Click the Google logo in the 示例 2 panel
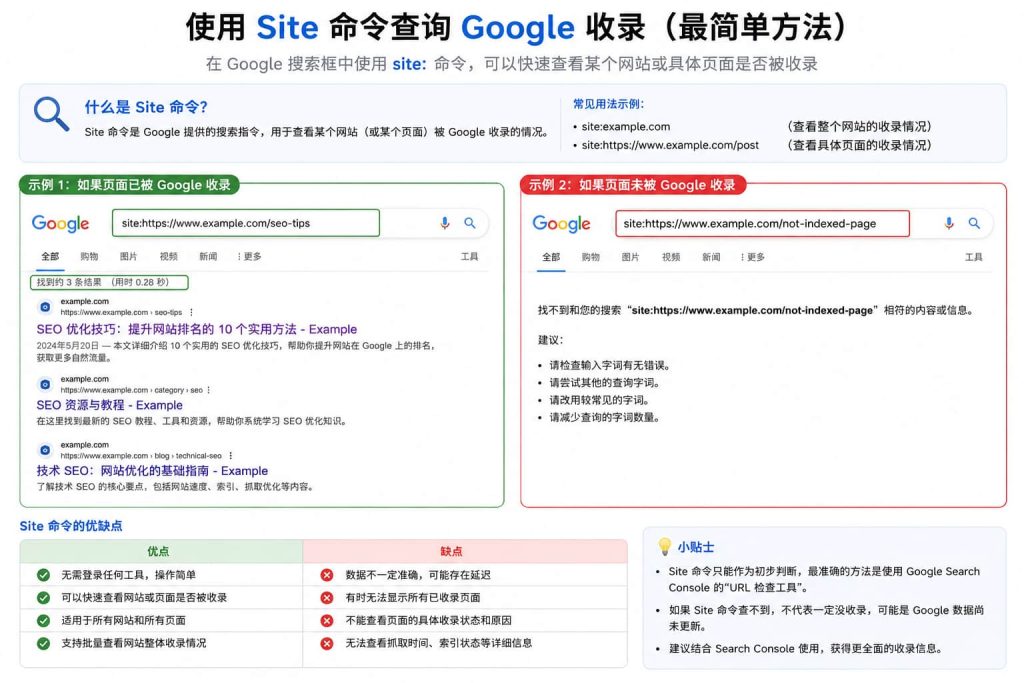This screenshot has width=1024, height=683. [x=562, y=223]
